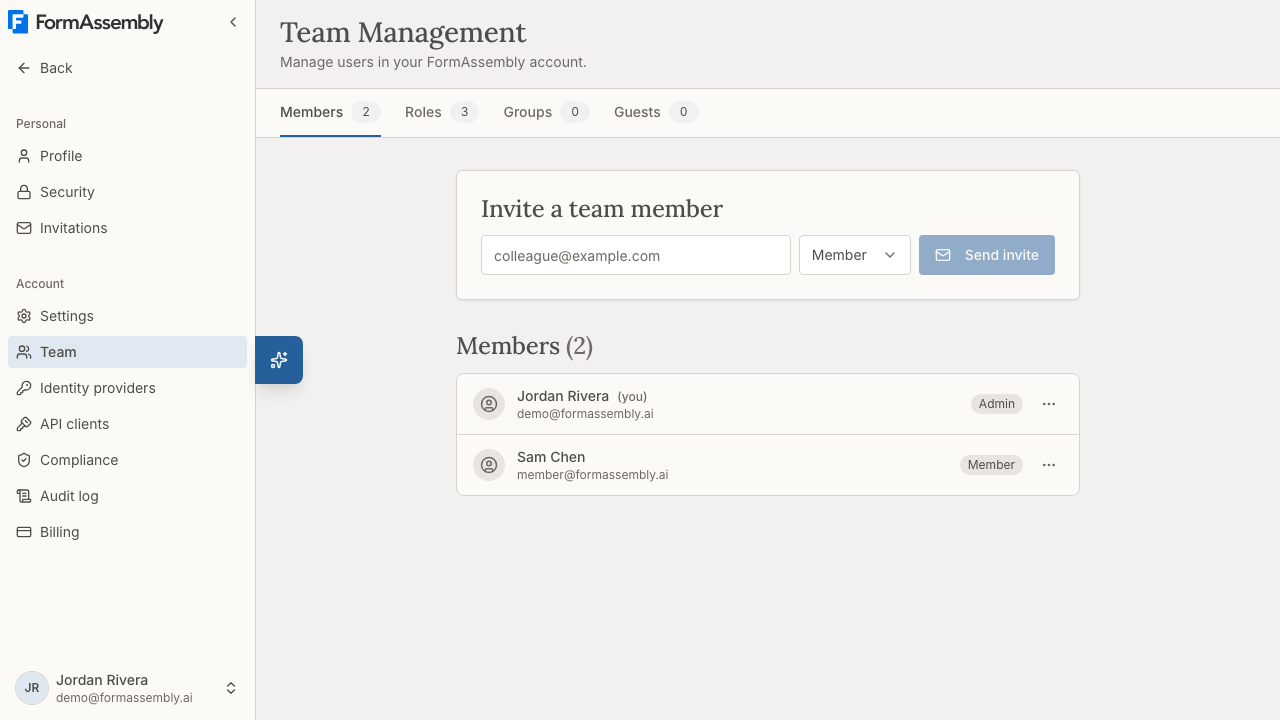The height and width of the screenshot is (720, 1280).
Task: Click the JR initials avatar in sidebar footer
Action: [32, 688]
